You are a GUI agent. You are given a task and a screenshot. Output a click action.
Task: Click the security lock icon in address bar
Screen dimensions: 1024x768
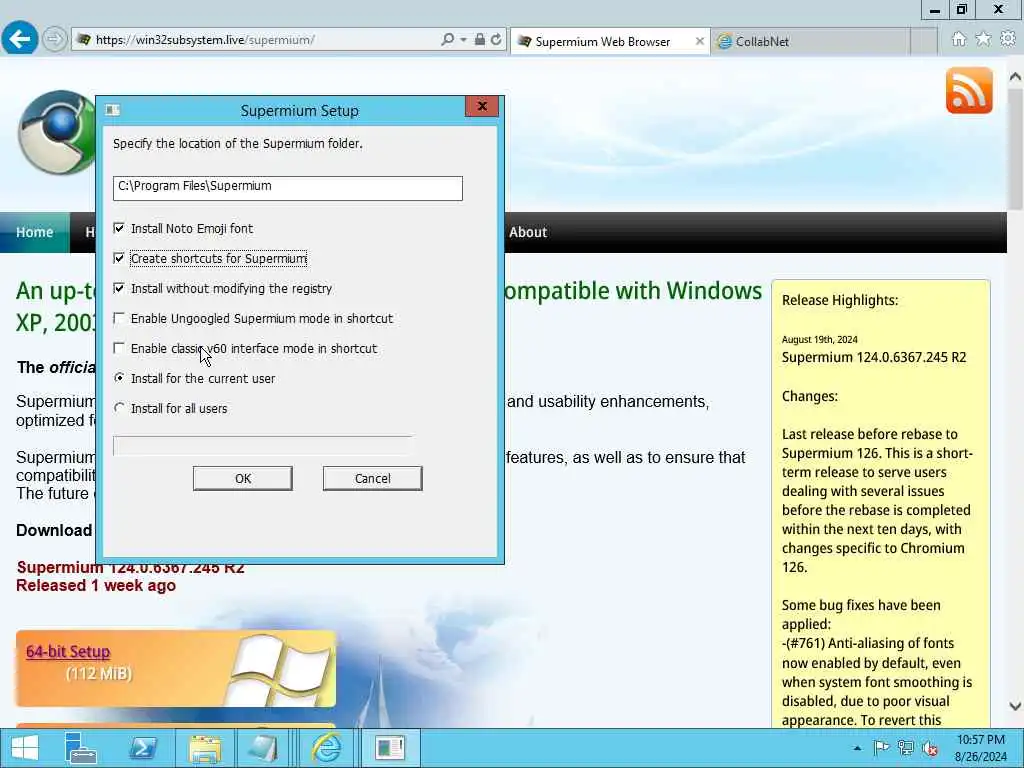point(479,40)
